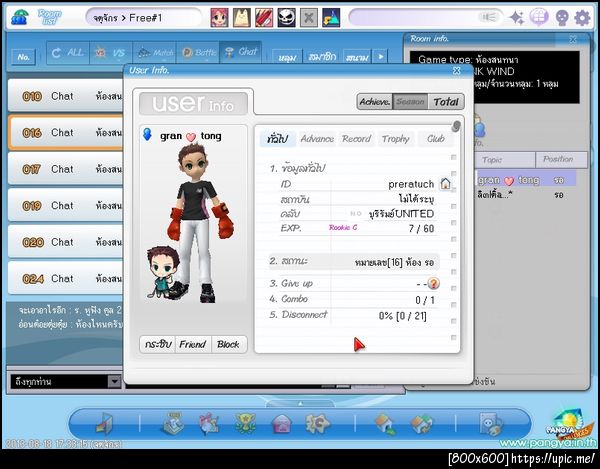Image resolution: width=600 pixels, height=469 pixels.
Task: Open the globe chat bubble icon
Action: (x=539, y=18)
